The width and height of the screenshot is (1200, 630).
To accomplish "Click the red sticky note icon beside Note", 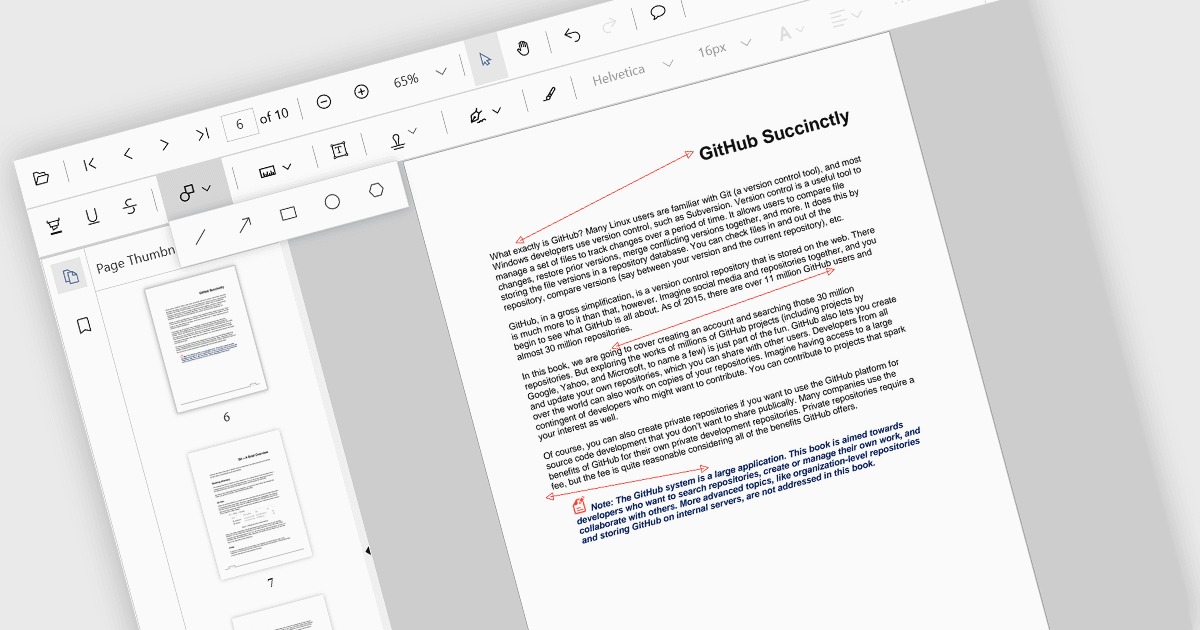I will click(579, 506).
